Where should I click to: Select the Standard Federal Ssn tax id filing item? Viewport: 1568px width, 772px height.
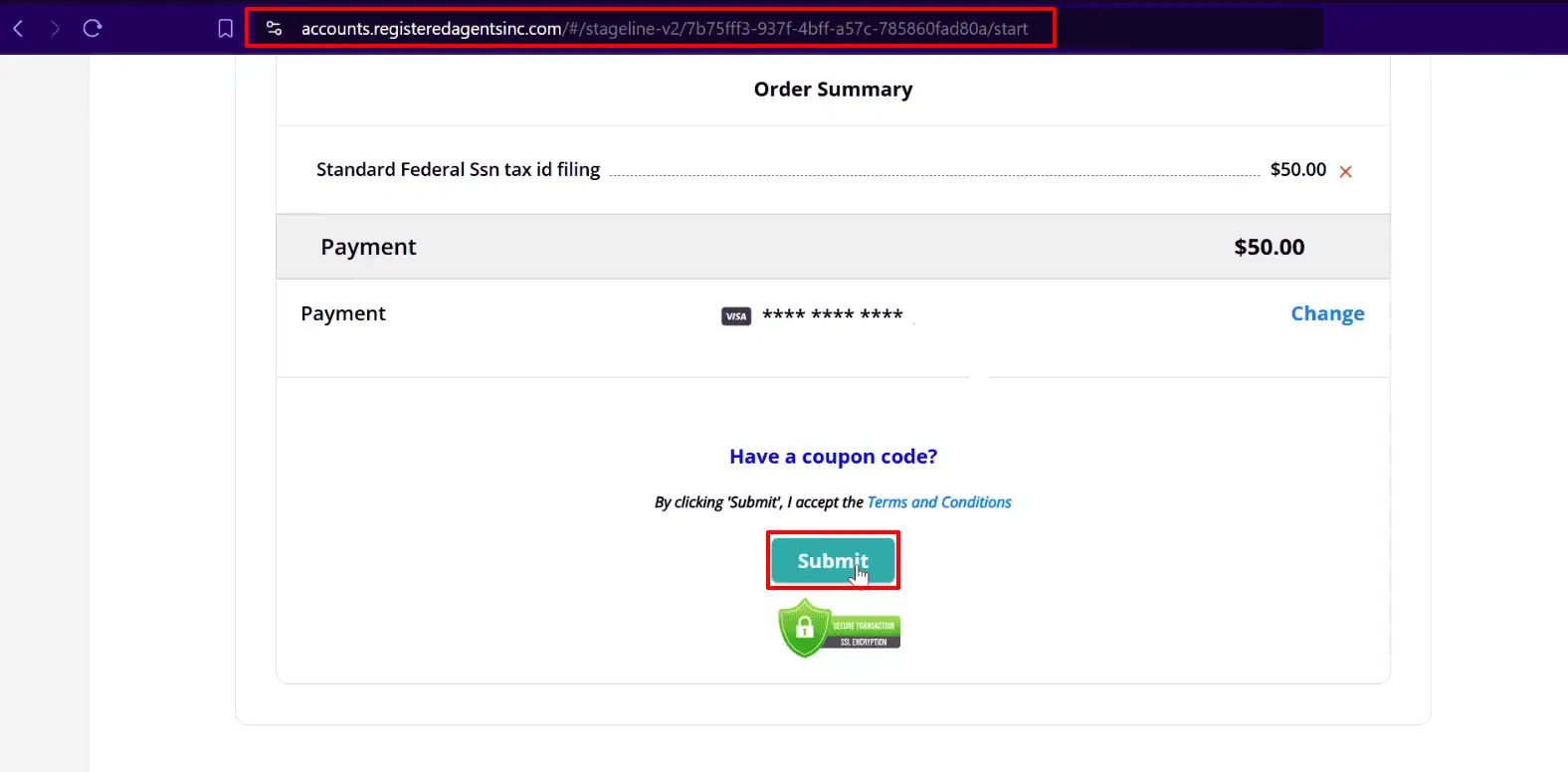[x=458, y=170]
